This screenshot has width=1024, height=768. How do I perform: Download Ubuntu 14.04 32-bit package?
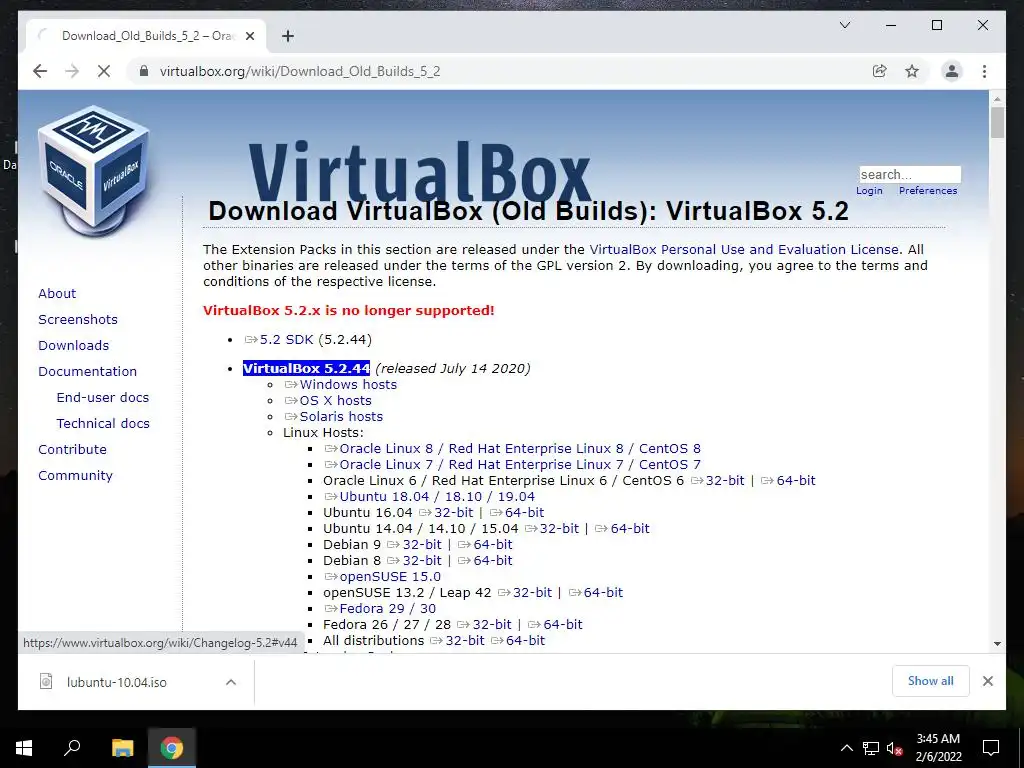552,528
